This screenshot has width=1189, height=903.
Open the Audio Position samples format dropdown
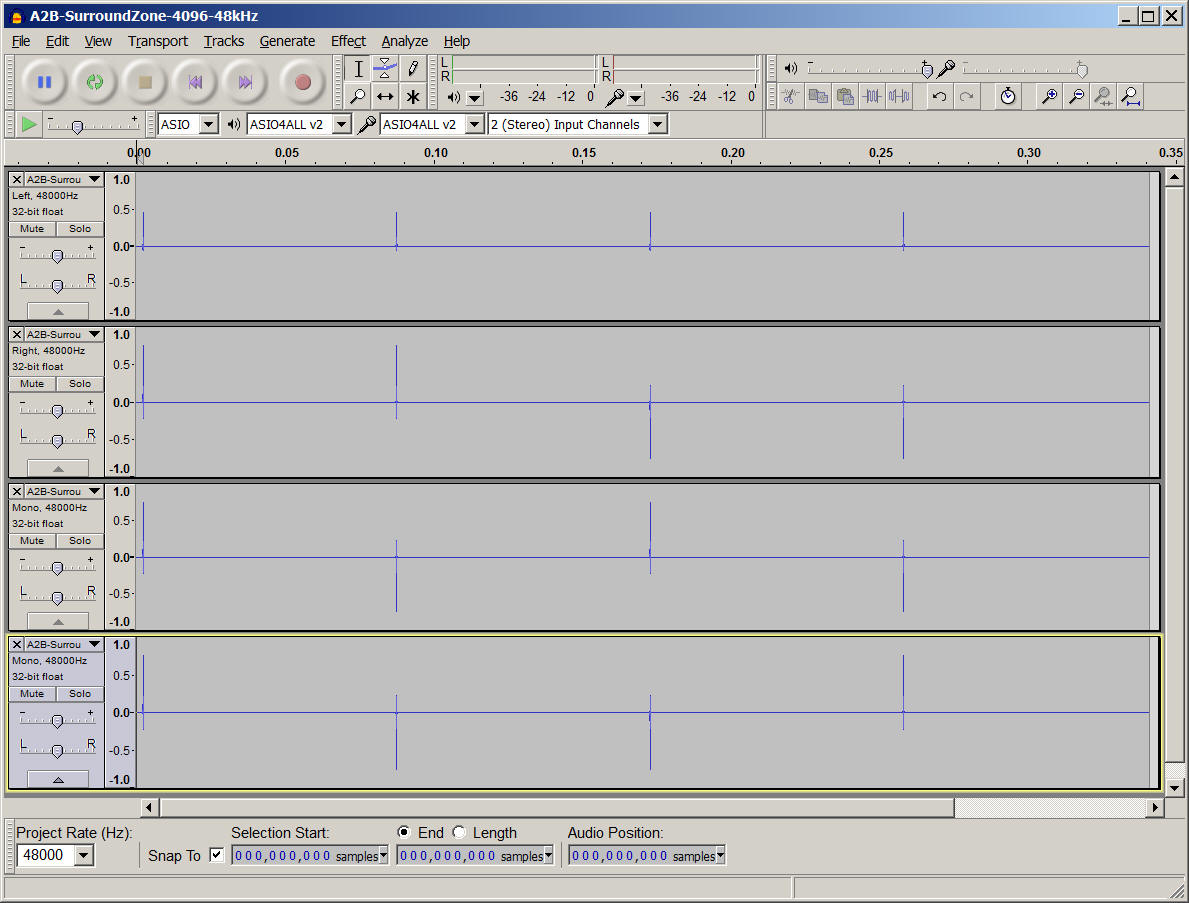(720, 855)
